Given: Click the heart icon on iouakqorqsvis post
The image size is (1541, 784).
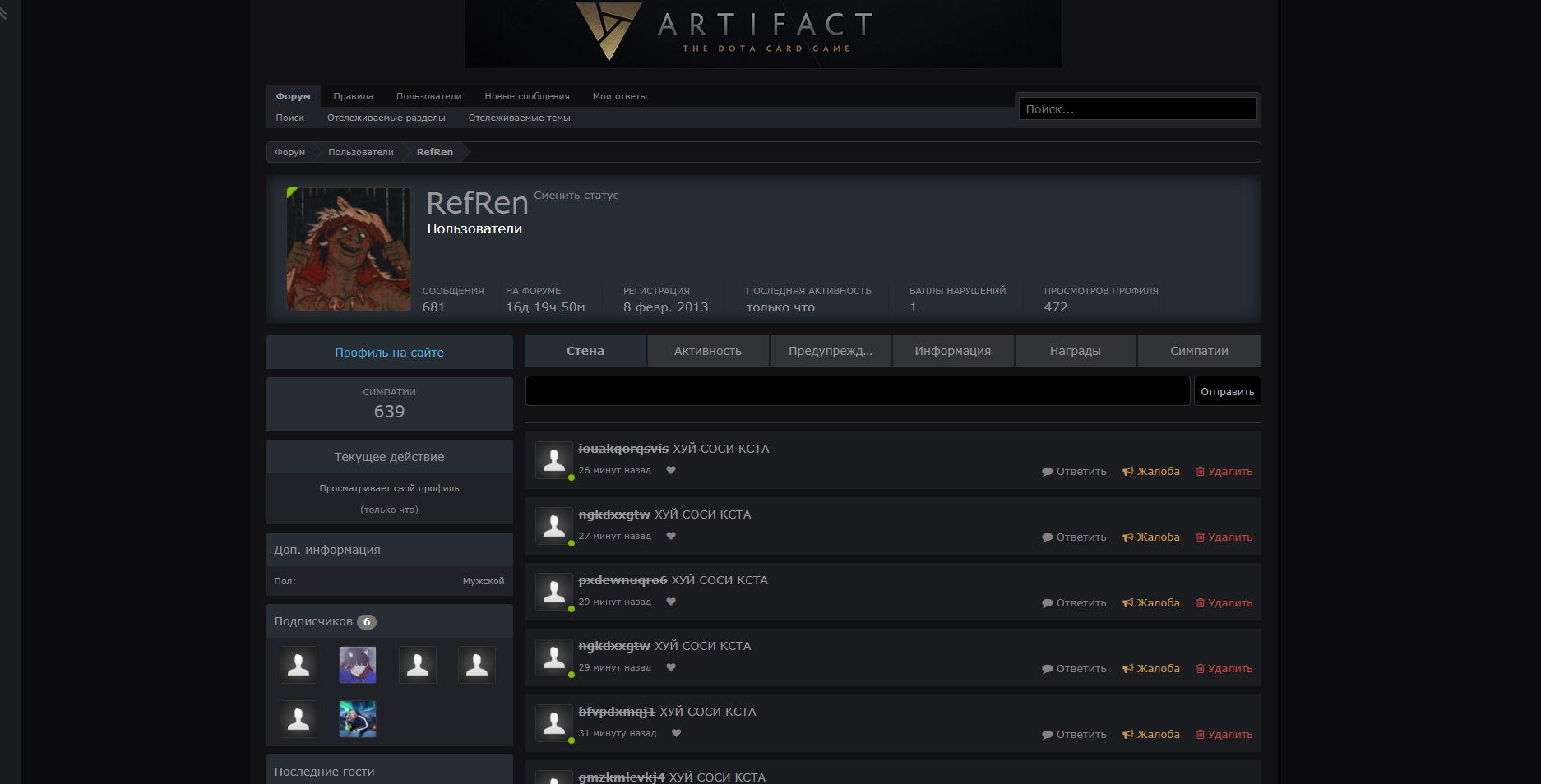Looking at the screenshot, I should (x=671, y=470).
